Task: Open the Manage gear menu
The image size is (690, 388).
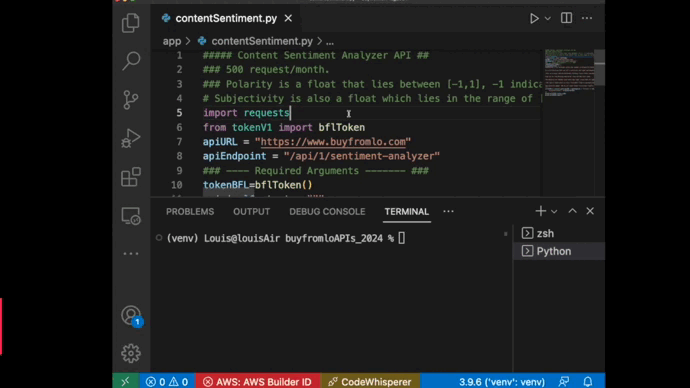Action: pyautogui.click(x=131, y=353)
